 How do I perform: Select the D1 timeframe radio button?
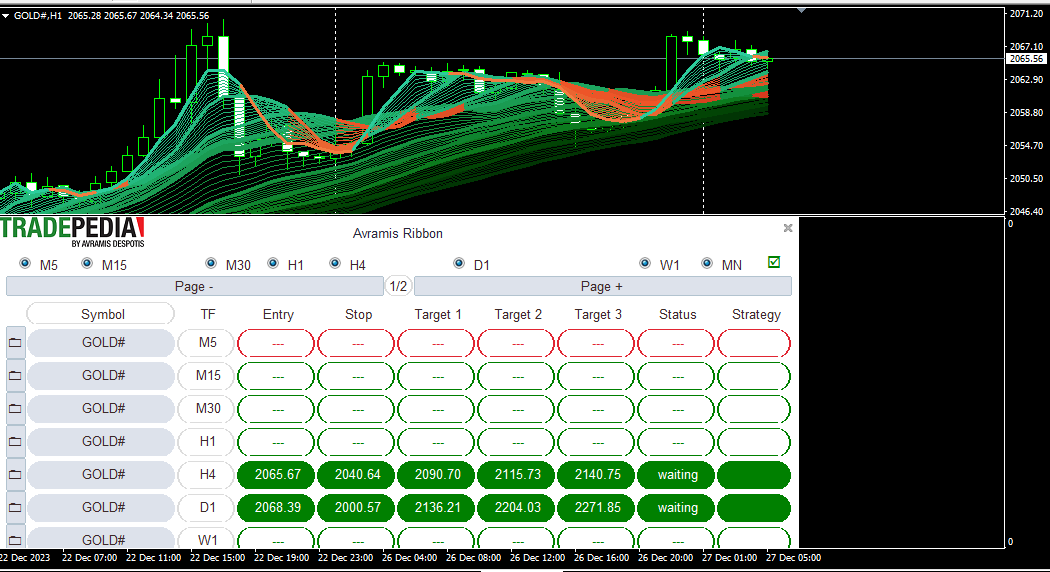(x=459, y=263)
